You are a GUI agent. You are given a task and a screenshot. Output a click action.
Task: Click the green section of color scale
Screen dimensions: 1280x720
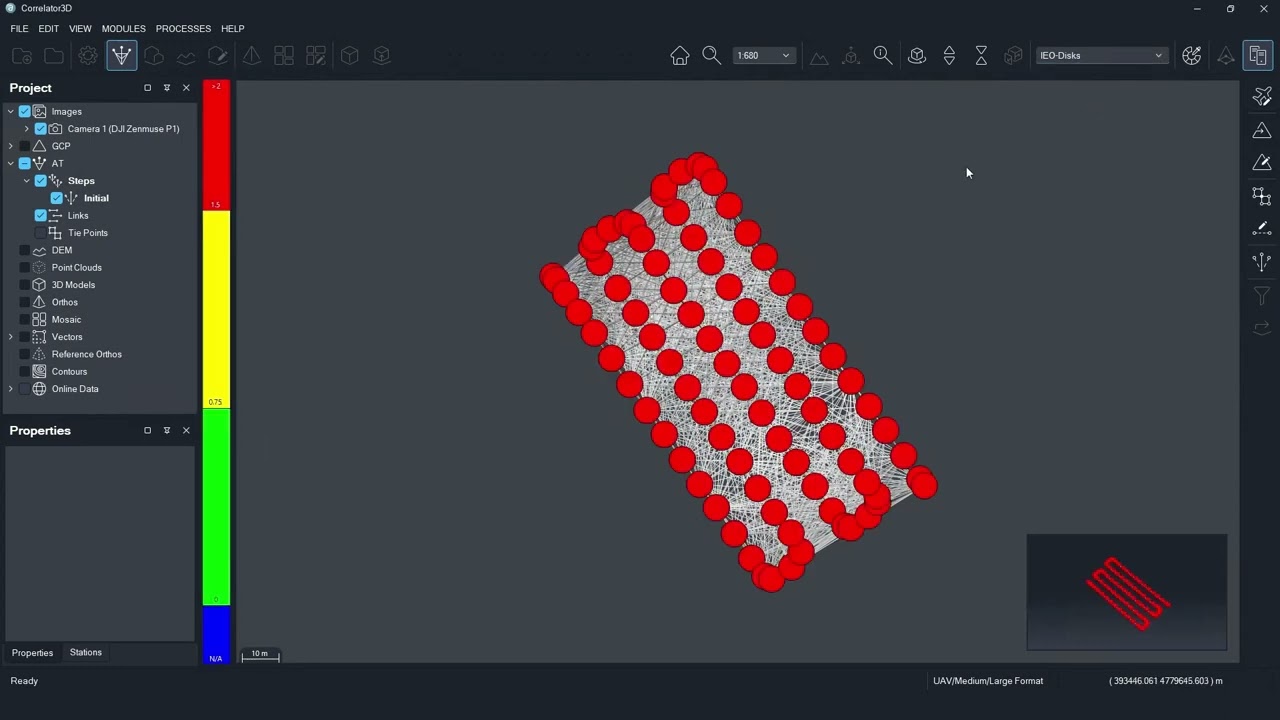click(x=216, y=506)
